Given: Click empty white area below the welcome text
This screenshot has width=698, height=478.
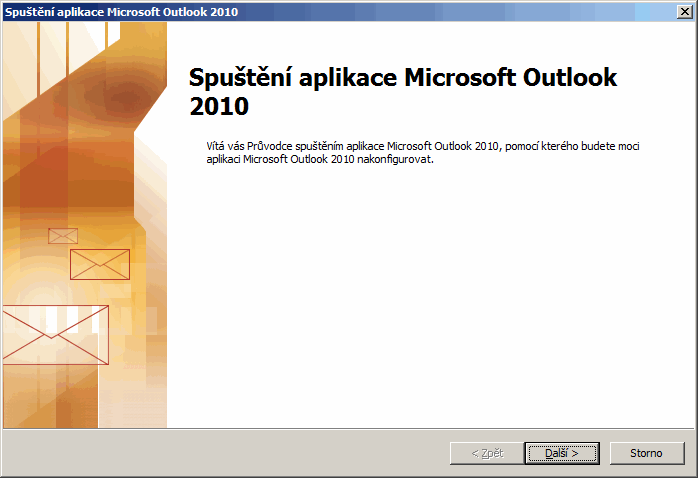Looking at the screenshot, I should coord(430,300).
